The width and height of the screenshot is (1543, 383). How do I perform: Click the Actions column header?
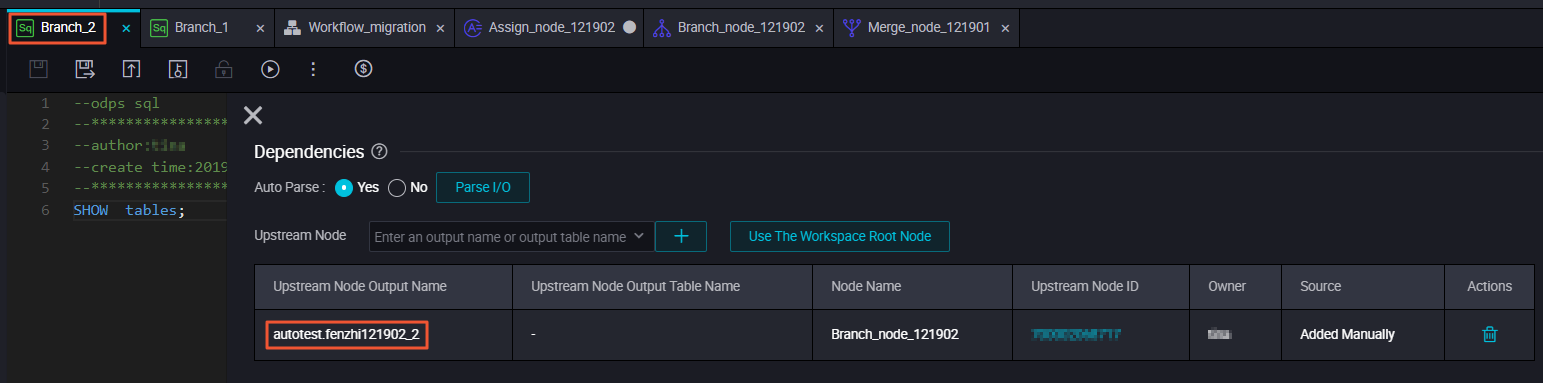(1489, 286)
